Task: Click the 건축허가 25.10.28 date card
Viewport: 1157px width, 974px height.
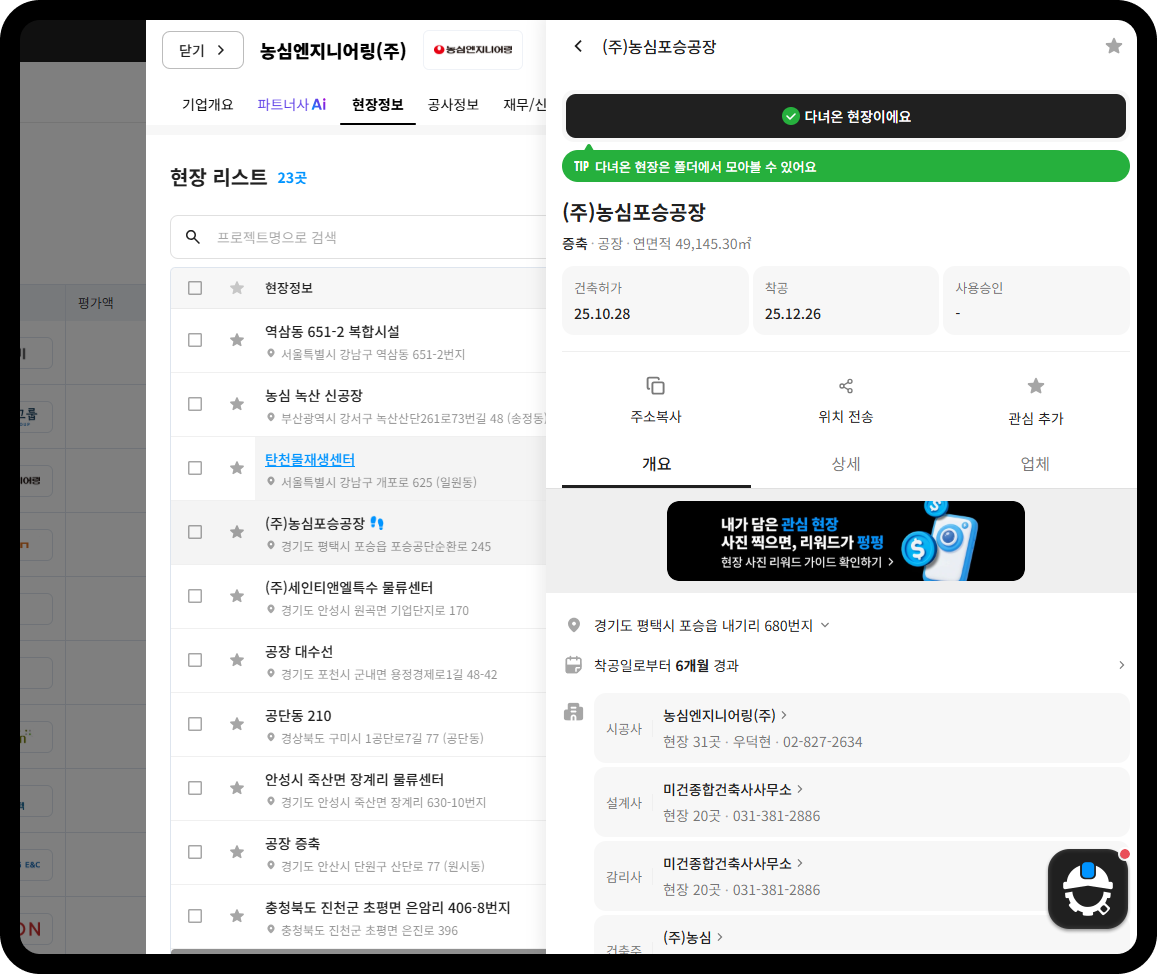Action: click(655, 300)
